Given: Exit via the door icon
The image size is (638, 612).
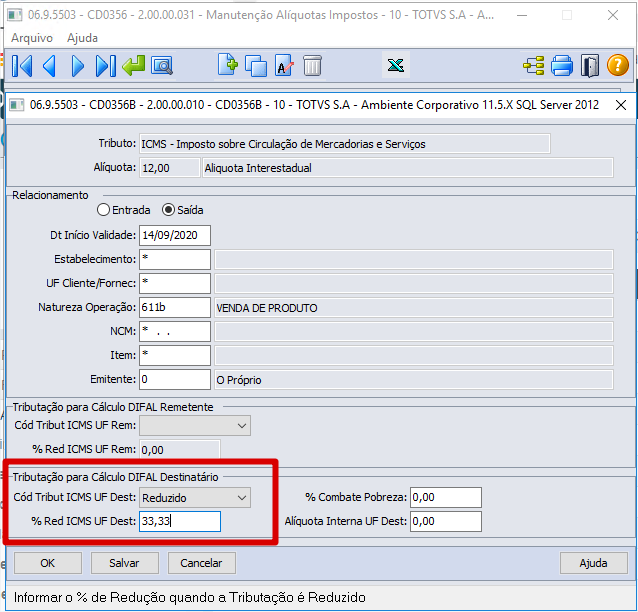Looking at the screenshot, I should [x=590, y=66].
